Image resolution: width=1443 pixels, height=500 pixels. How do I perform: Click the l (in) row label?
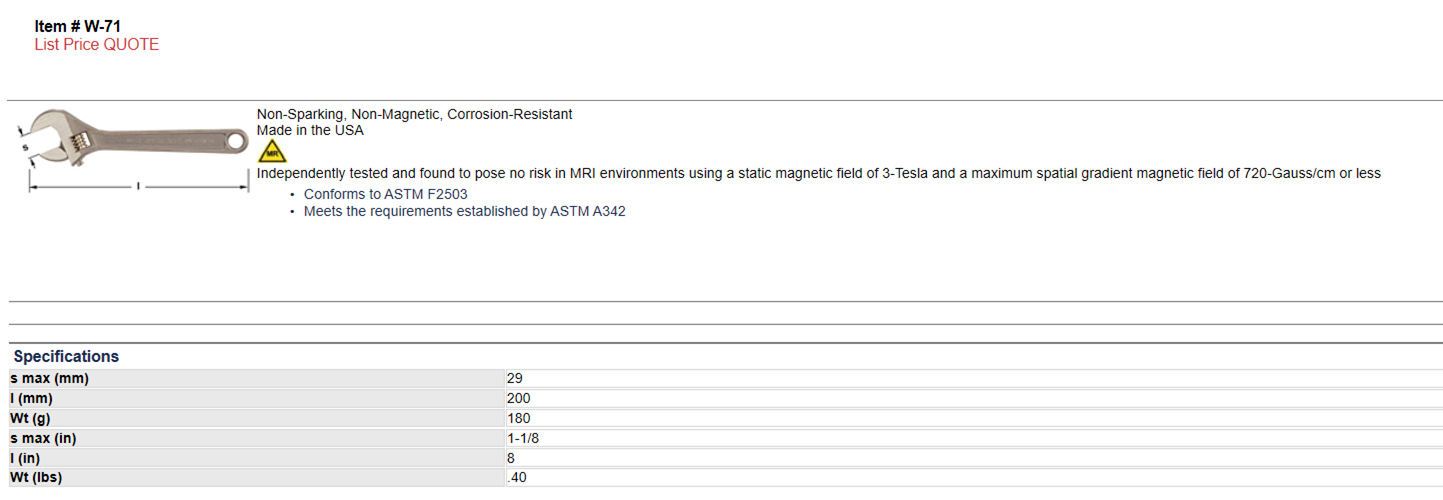[24, 458]
